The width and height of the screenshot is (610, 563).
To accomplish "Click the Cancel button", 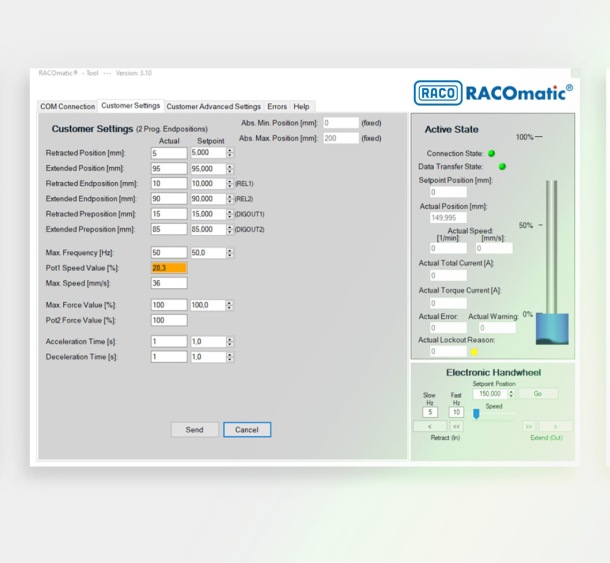I will pos(247,429).
